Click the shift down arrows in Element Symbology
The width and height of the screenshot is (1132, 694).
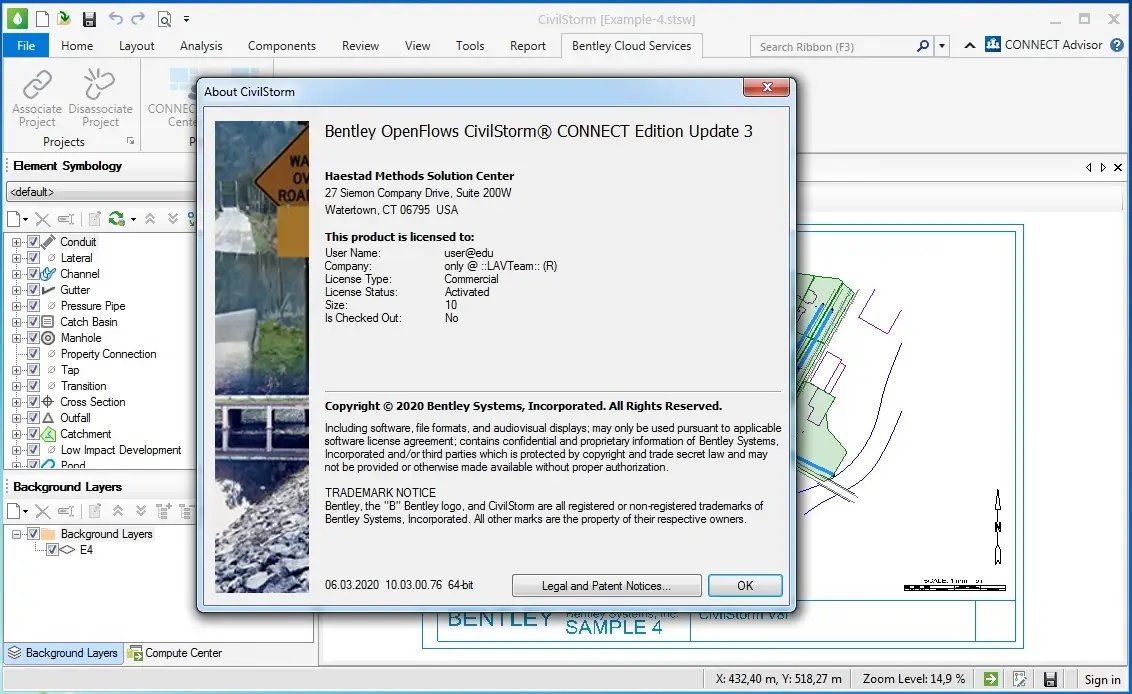pos(173,218)
